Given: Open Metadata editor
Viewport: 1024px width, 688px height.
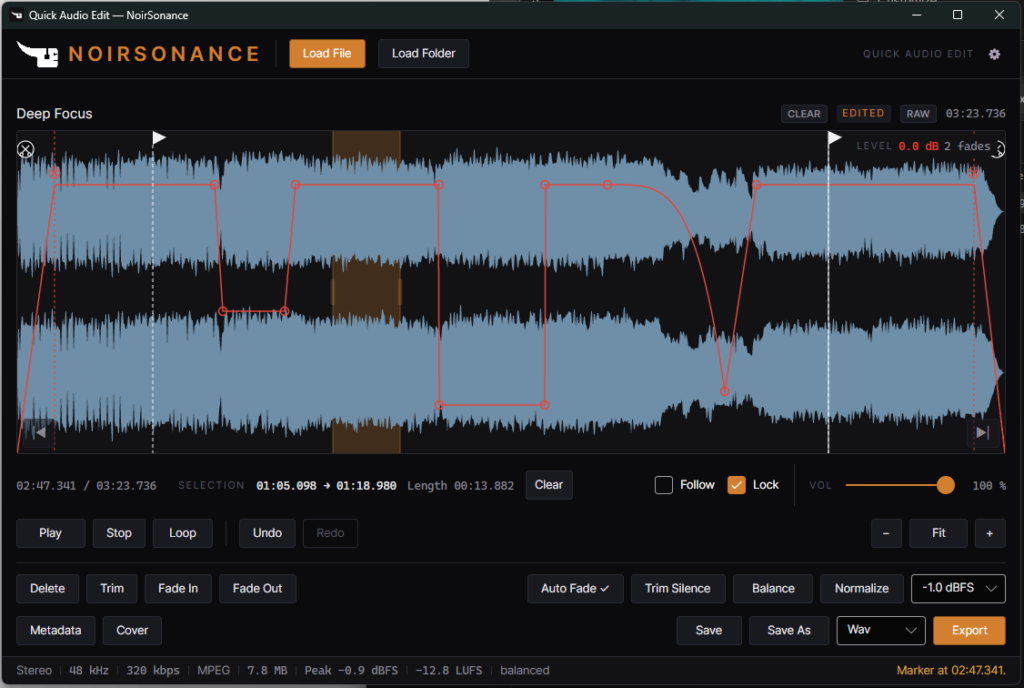Looking at the screenshot, I should (56, 631).
